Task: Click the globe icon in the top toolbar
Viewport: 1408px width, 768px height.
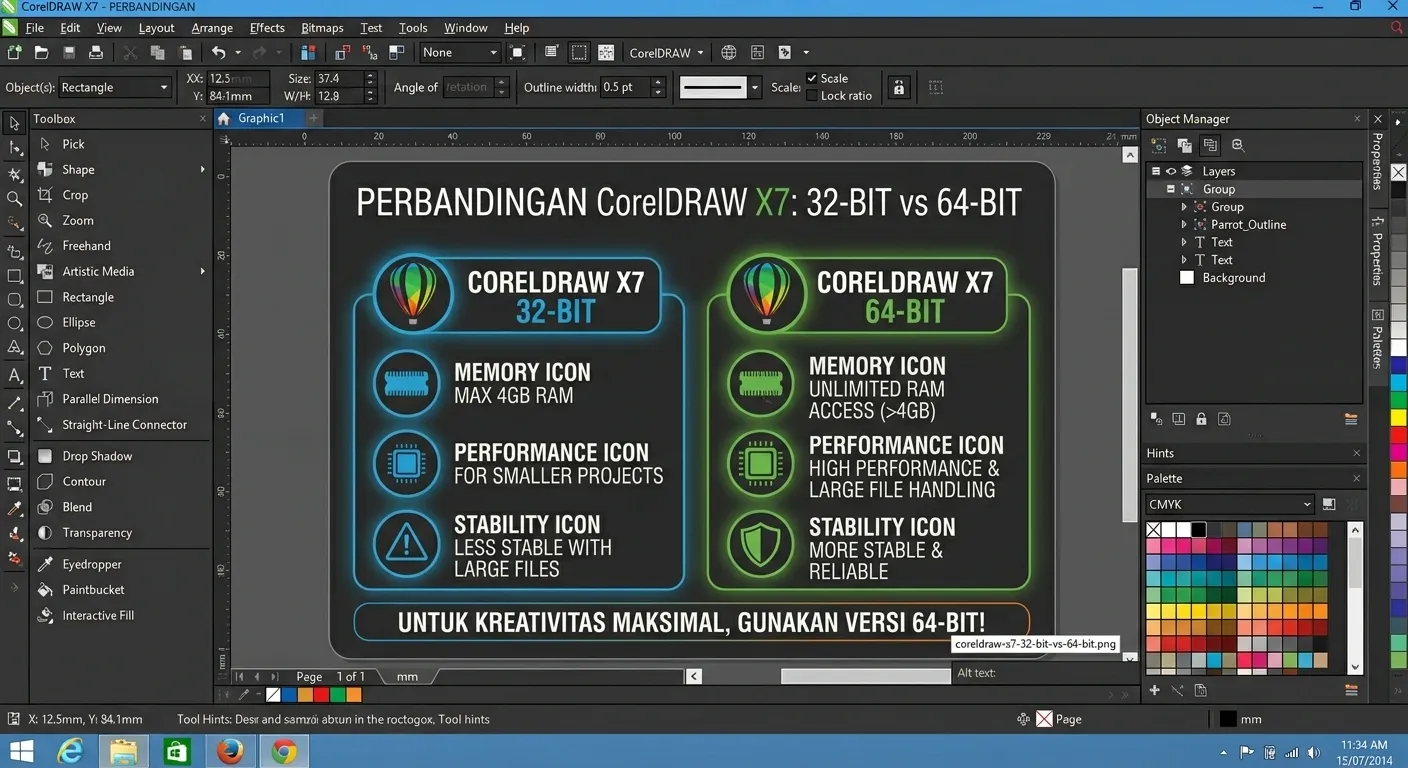Action: (729, 52)
